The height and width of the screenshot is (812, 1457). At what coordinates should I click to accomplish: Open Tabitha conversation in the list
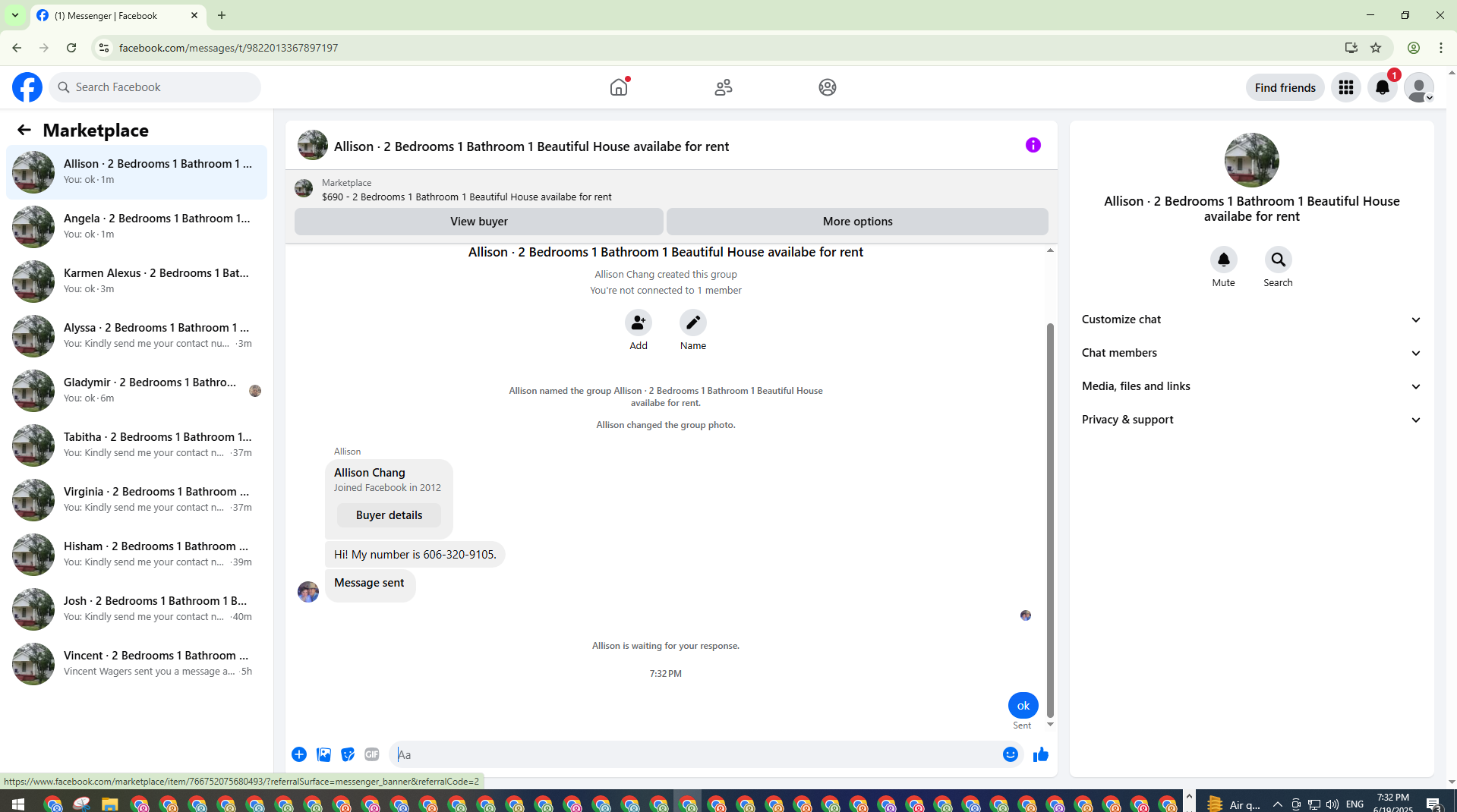[137, 445]
